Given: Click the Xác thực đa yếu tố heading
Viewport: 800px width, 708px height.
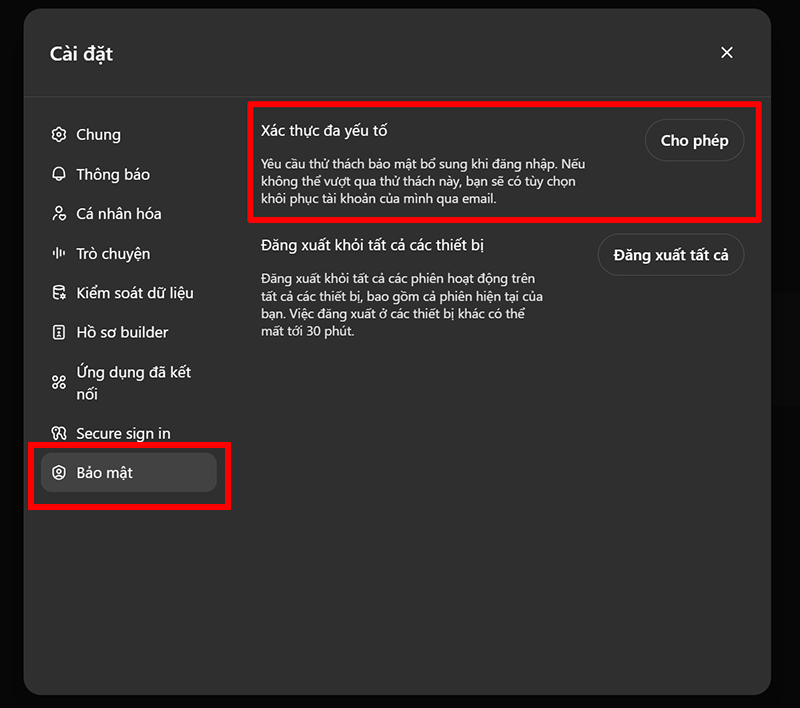Looking at the screenshot, I should point(324,131).
